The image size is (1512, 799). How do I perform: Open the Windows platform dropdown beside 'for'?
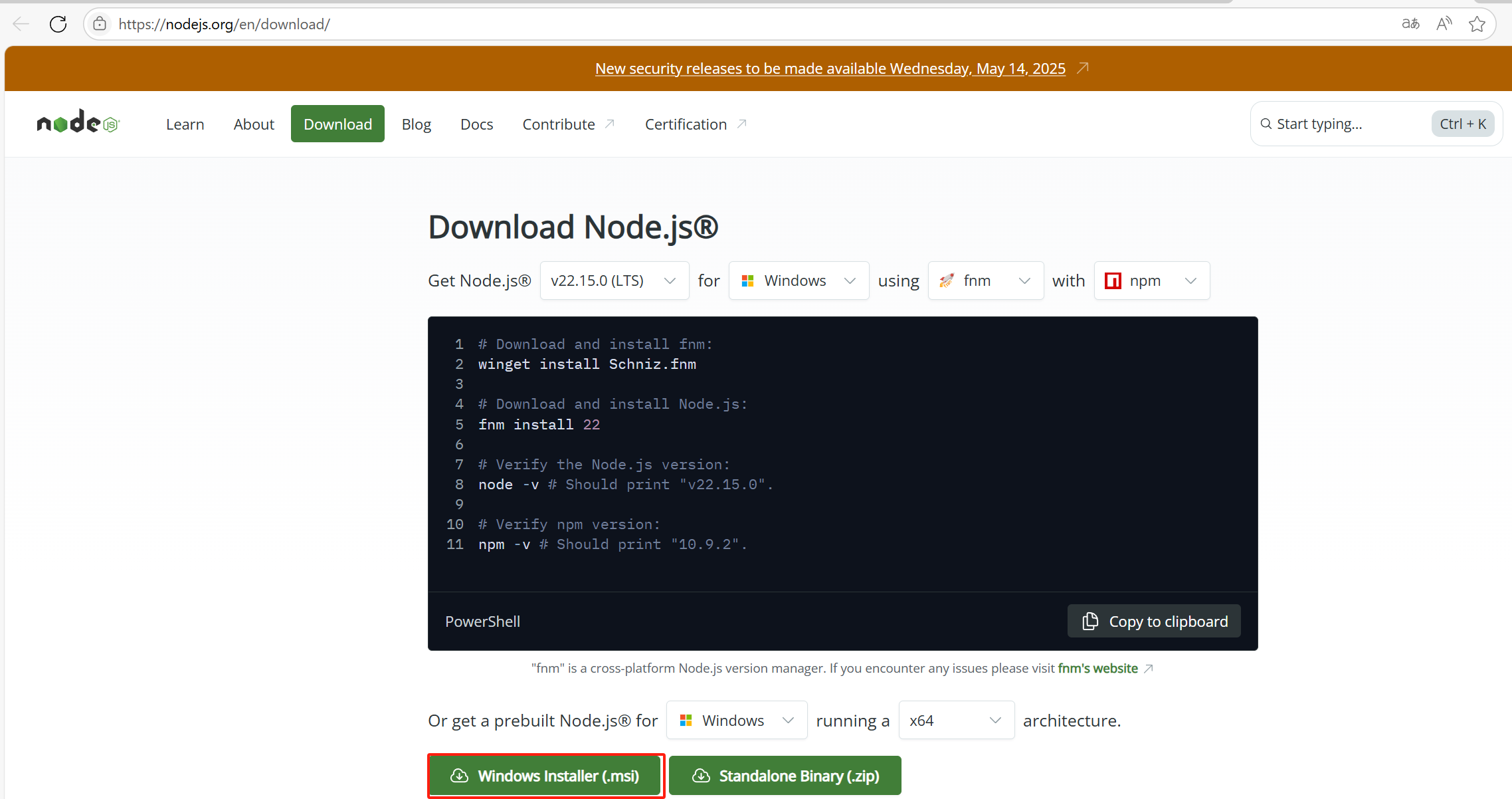pyautogui.click(x=799, y=281)
